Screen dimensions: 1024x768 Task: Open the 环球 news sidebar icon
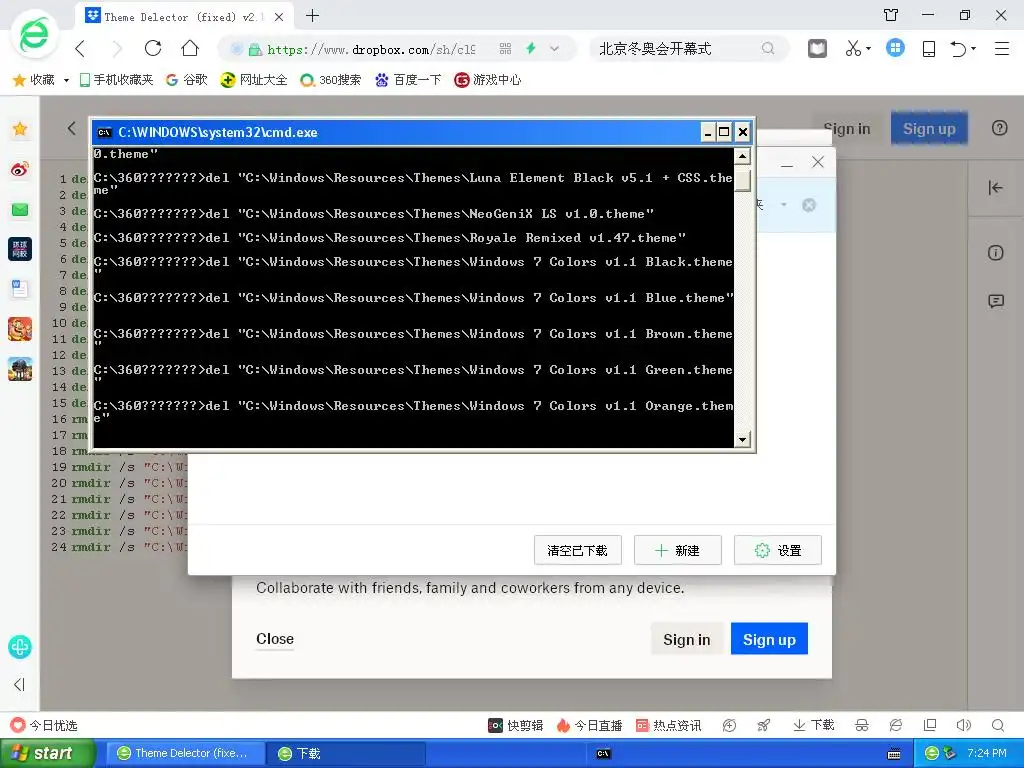[20, 249]
